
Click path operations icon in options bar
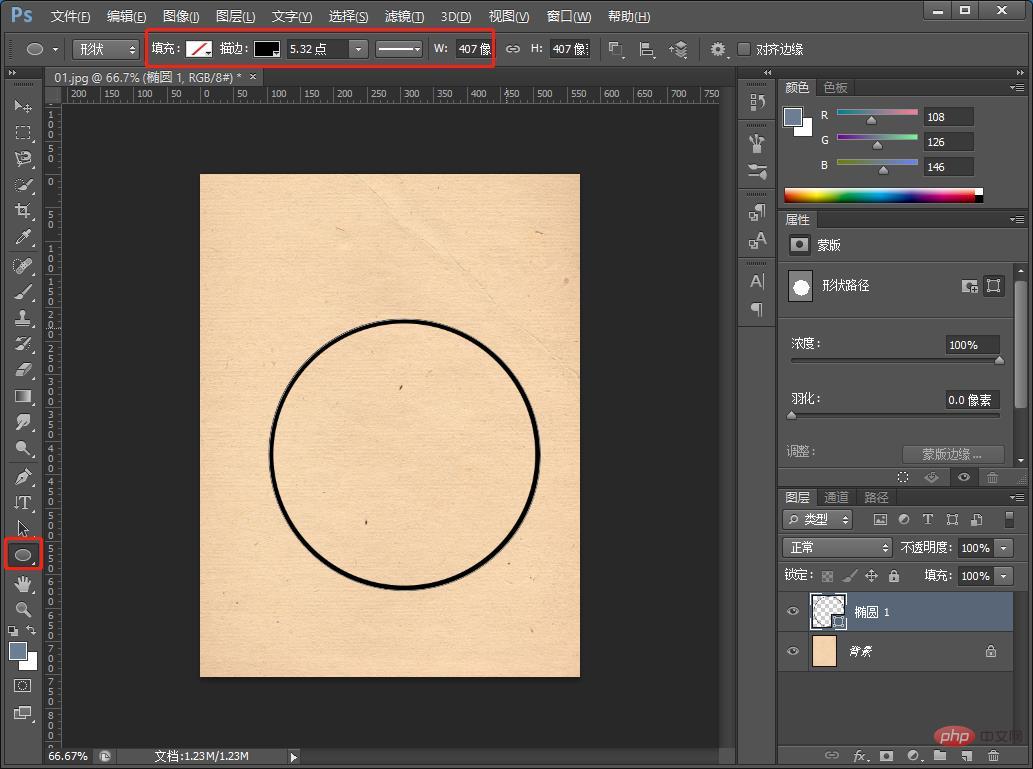click(x=615, y=49)
